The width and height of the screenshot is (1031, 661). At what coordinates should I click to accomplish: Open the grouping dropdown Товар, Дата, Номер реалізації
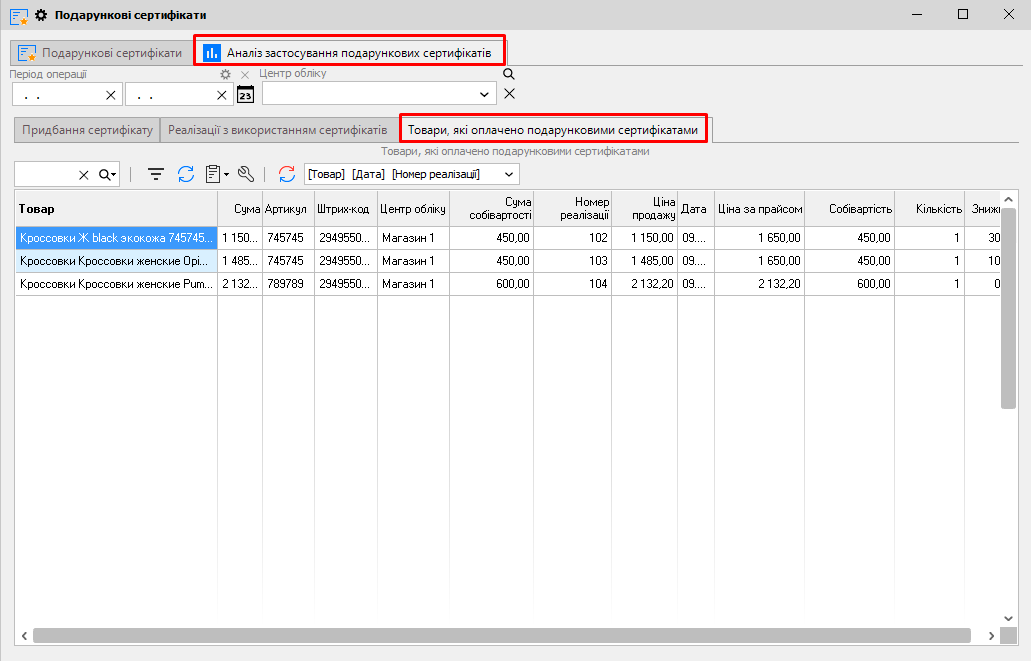(510, 174)
